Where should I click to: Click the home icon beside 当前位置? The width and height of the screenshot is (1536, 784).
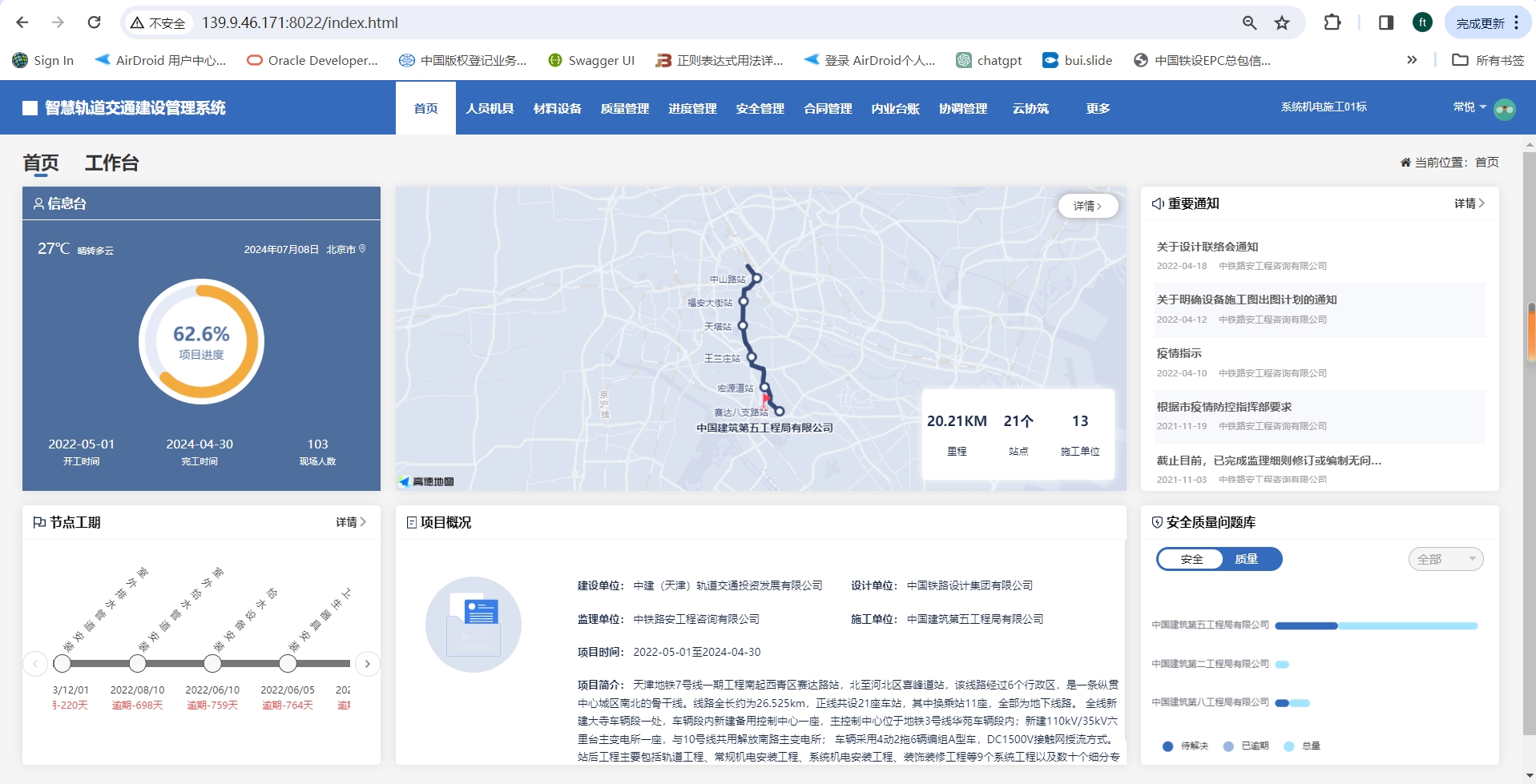point(1405,163)
